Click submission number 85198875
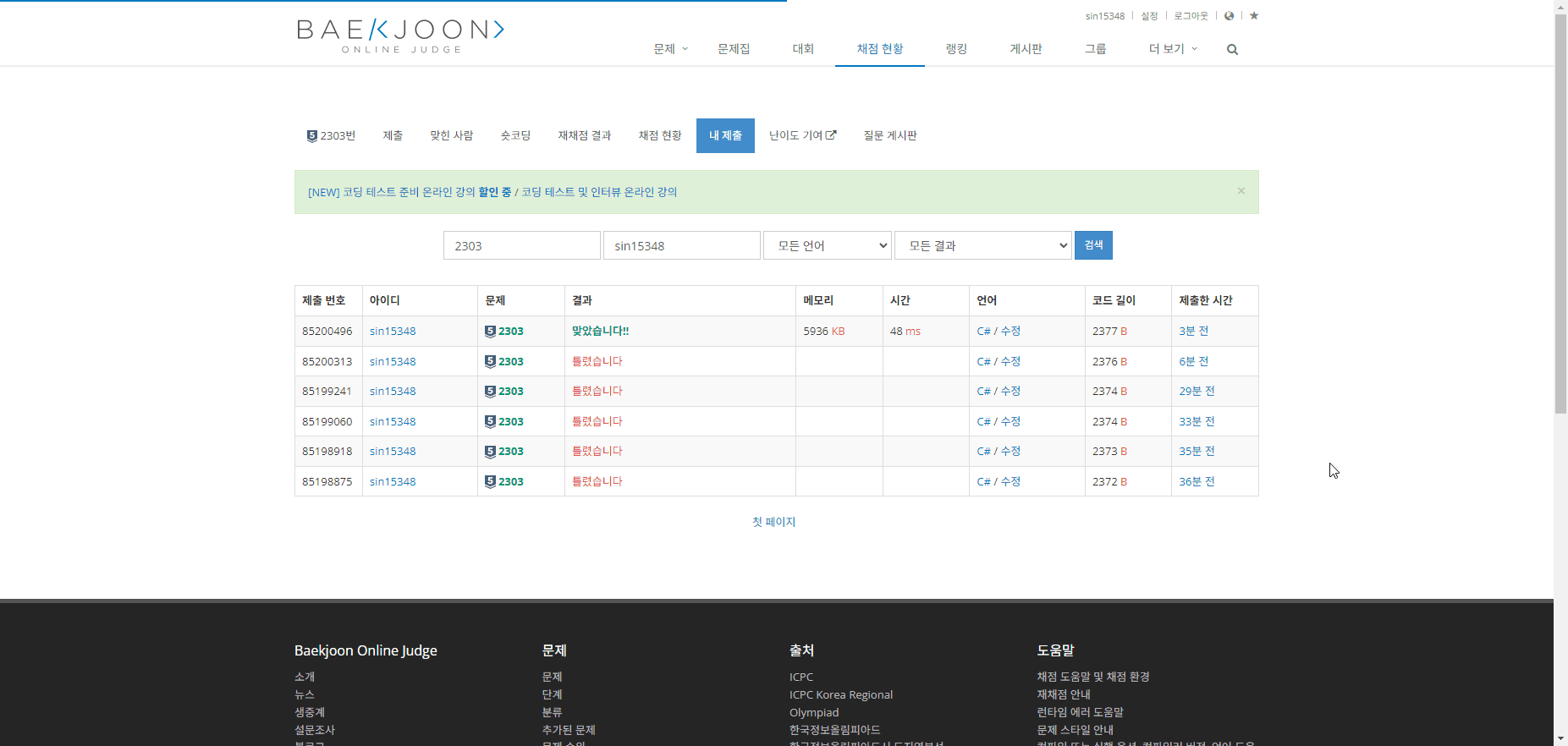The width and height of the screenshot is (1568, 746). pos(327,481)
